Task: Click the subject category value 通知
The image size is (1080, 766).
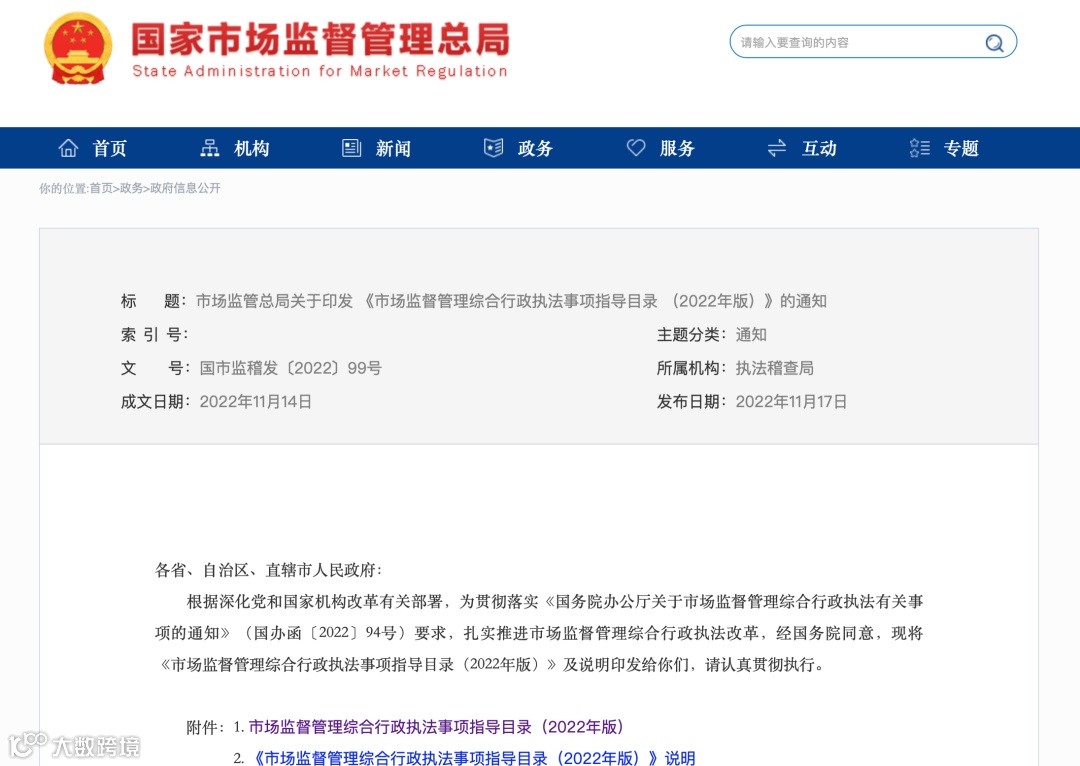Action: pyautogui.click(x=751, y=335)
